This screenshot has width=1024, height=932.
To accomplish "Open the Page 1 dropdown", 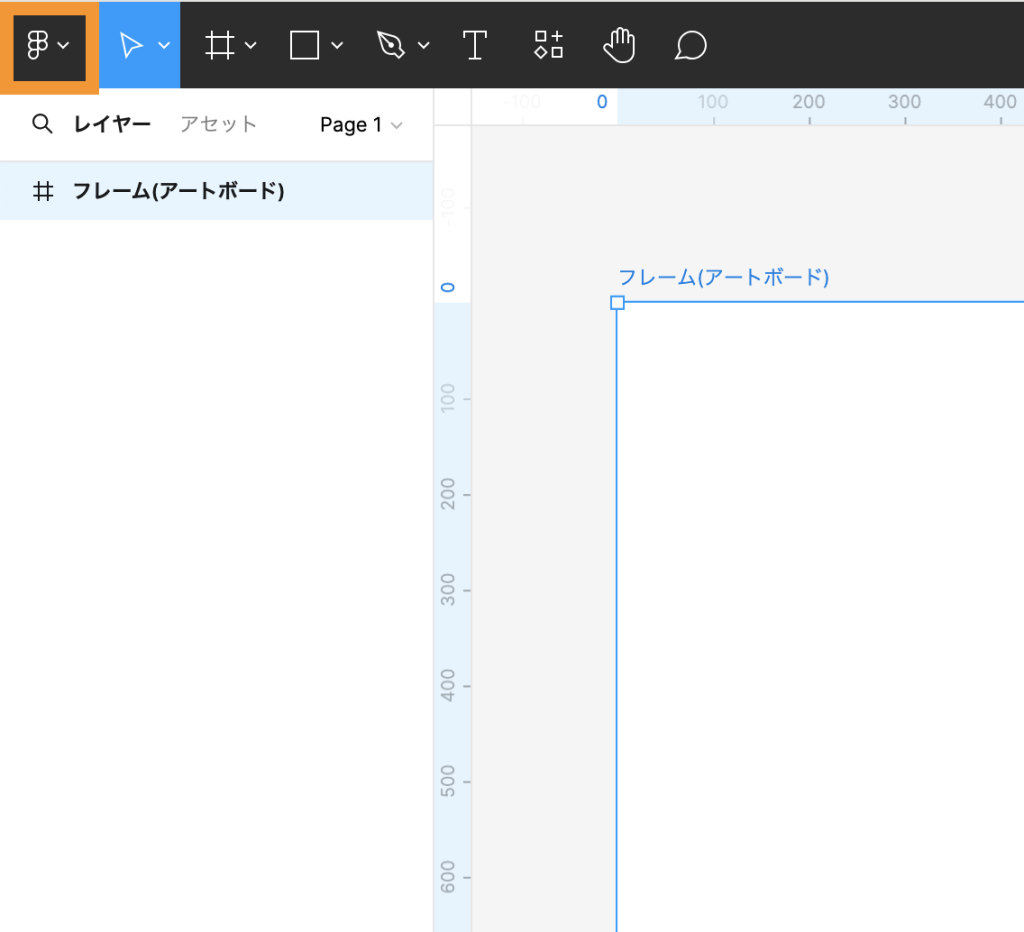I will coord(361,125).
